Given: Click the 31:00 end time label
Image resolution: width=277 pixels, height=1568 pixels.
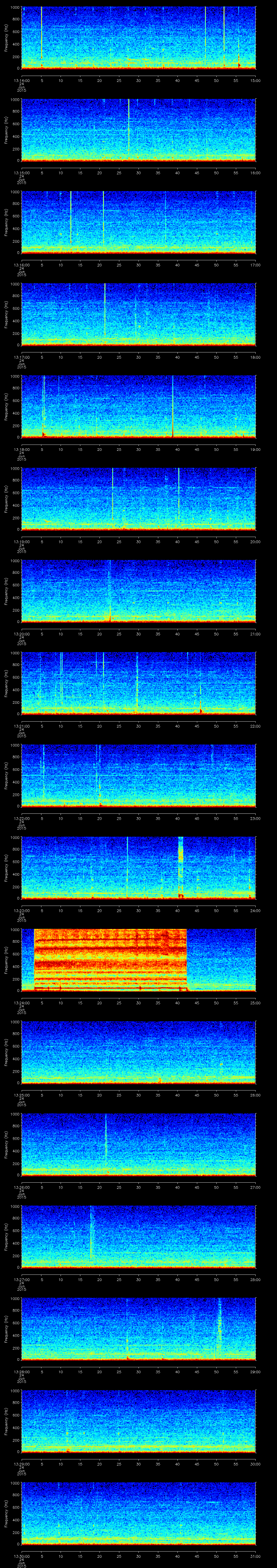Looking at the screenshot, I should [255, 1556].
